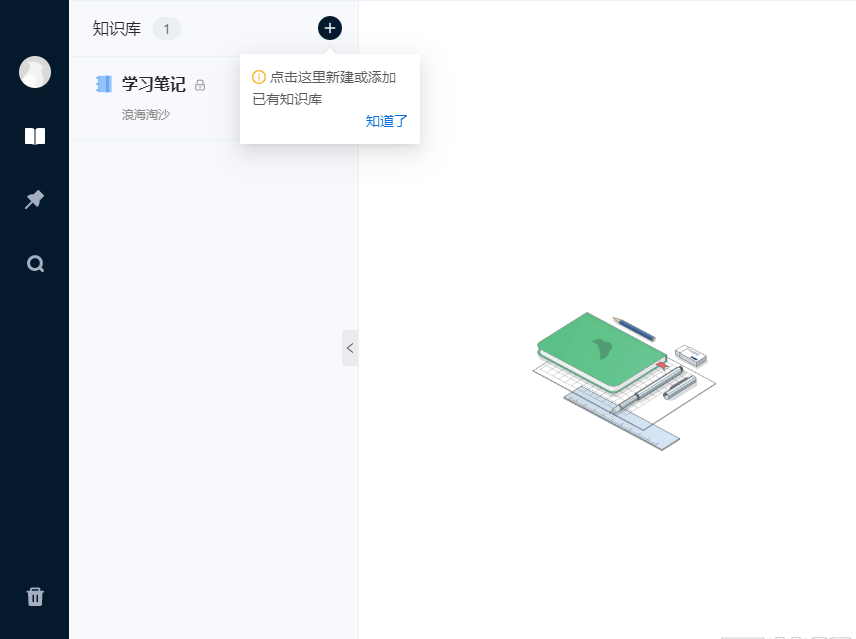Click the blue pencil in the illustration
This screenshot has height=639, width=856.
pyautogui.click(x=634, y=328)
